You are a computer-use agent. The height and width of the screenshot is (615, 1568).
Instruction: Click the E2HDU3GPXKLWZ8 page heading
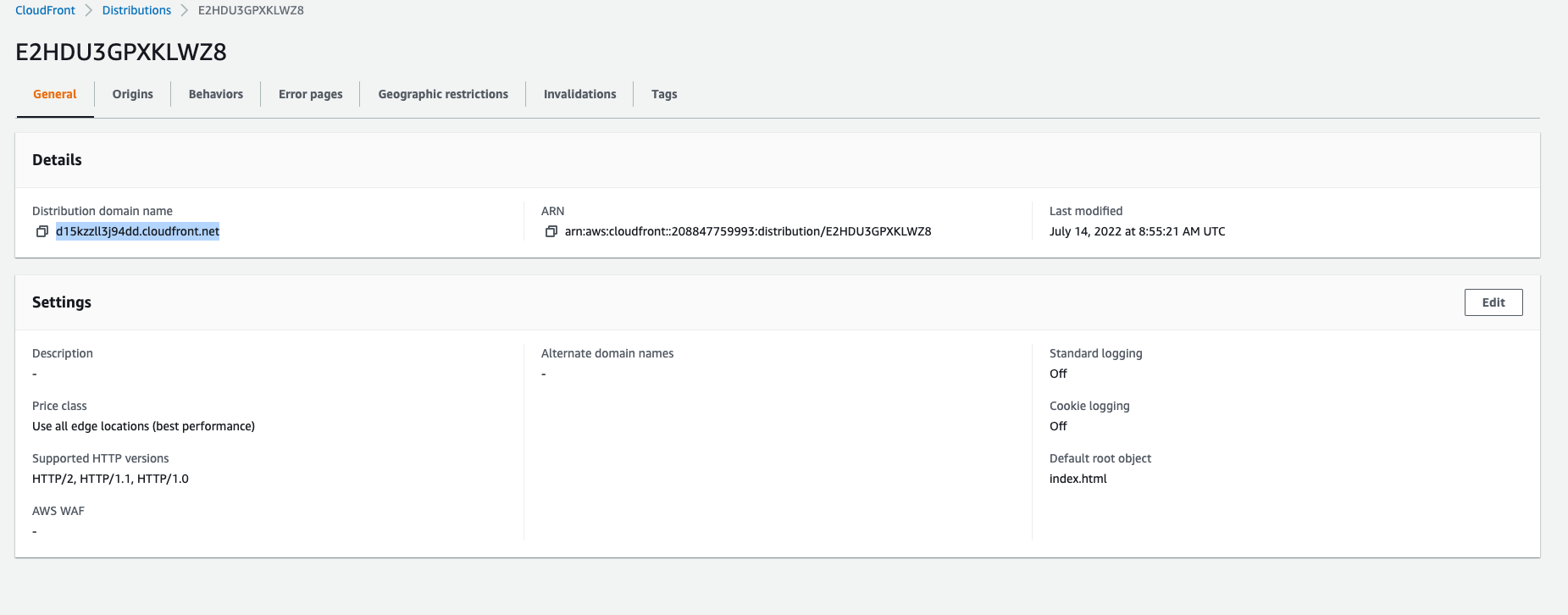pyautogui.click(x=121, y=52)
